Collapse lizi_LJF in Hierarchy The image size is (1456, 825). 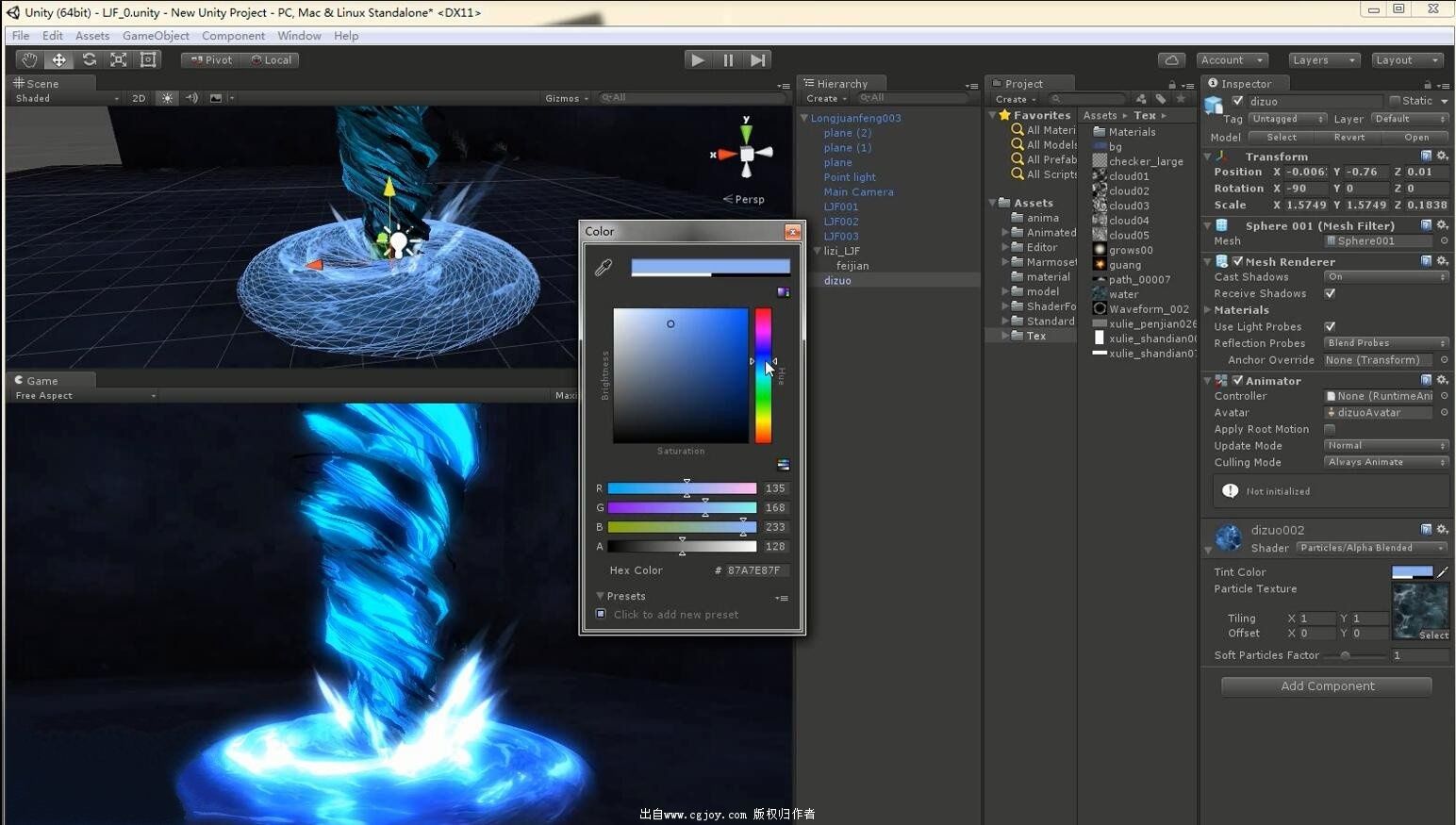(818, 251)
